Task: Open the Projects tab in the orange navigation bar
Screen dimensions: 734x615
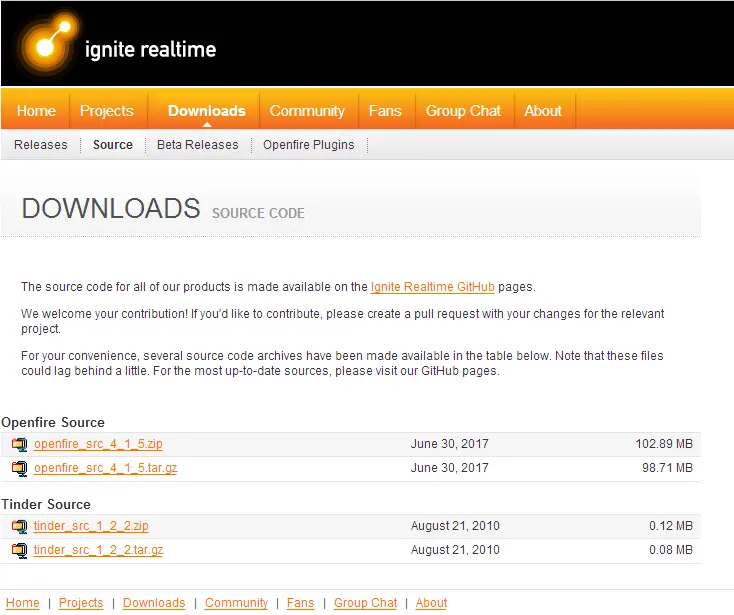Action: pos(107,111)
